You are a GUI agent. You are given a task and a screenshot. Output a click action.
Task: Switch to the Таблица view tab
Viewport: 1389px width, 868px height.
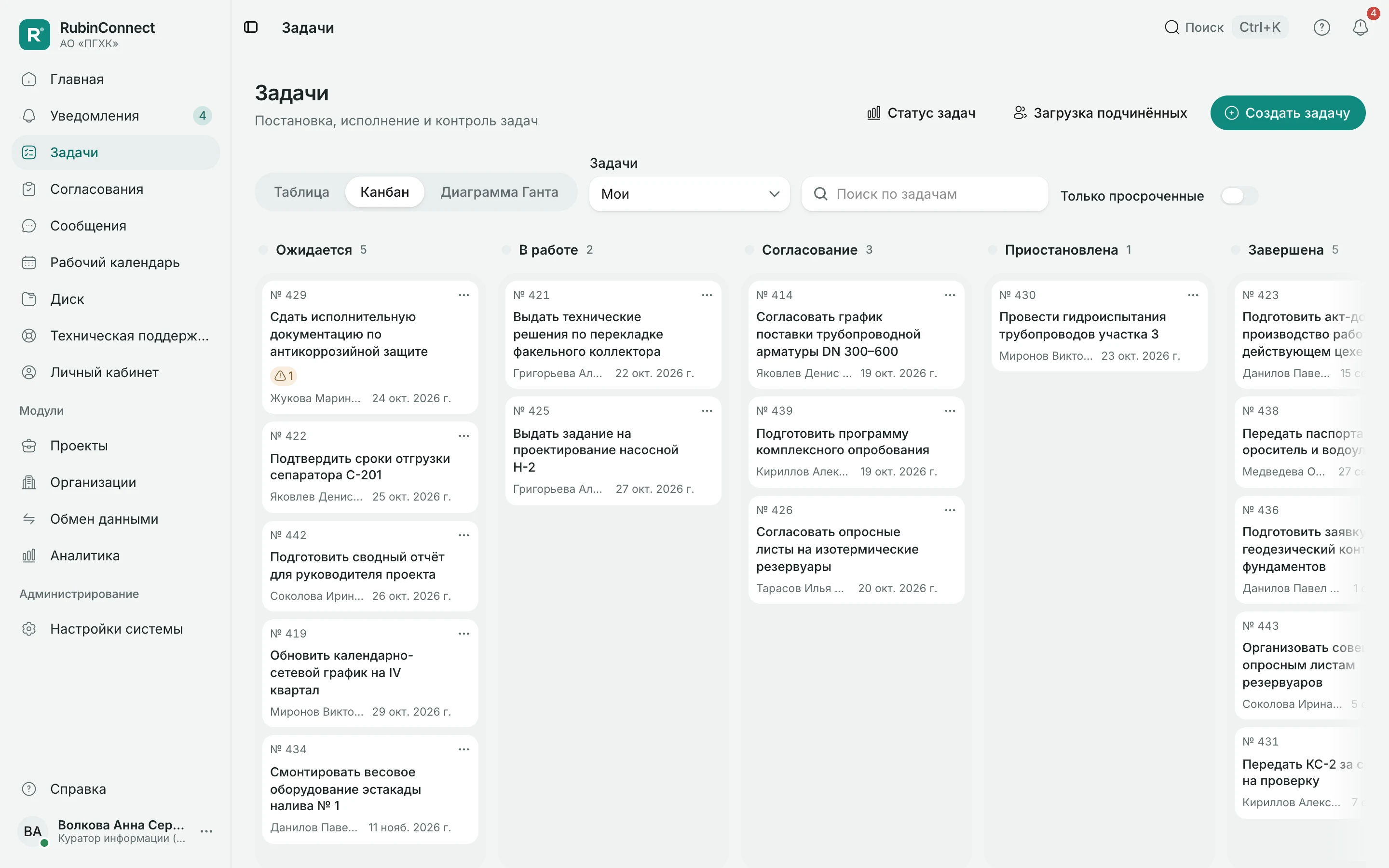(301, 192)
